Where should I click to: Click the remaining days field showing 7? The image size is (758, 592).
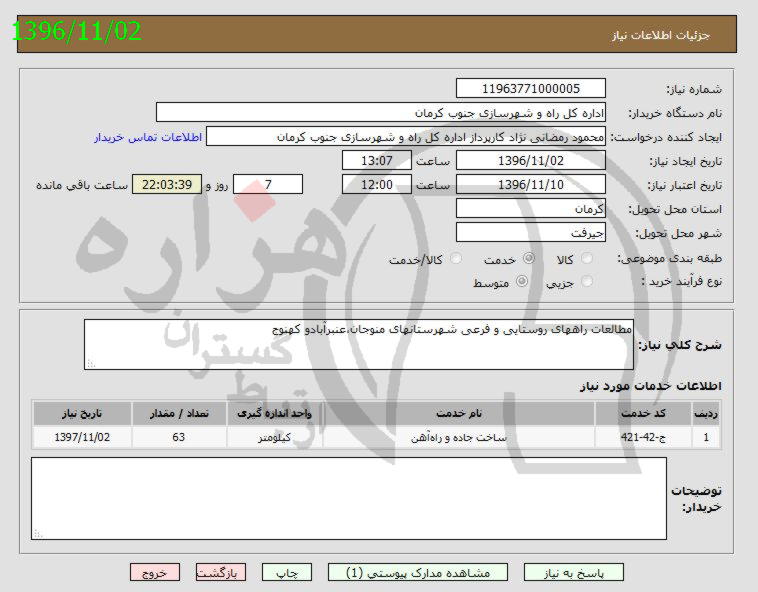[268, 185]
